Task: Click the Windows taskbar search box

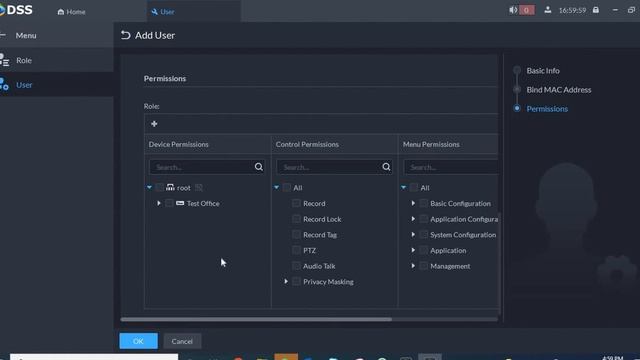Action: (94, 357)
